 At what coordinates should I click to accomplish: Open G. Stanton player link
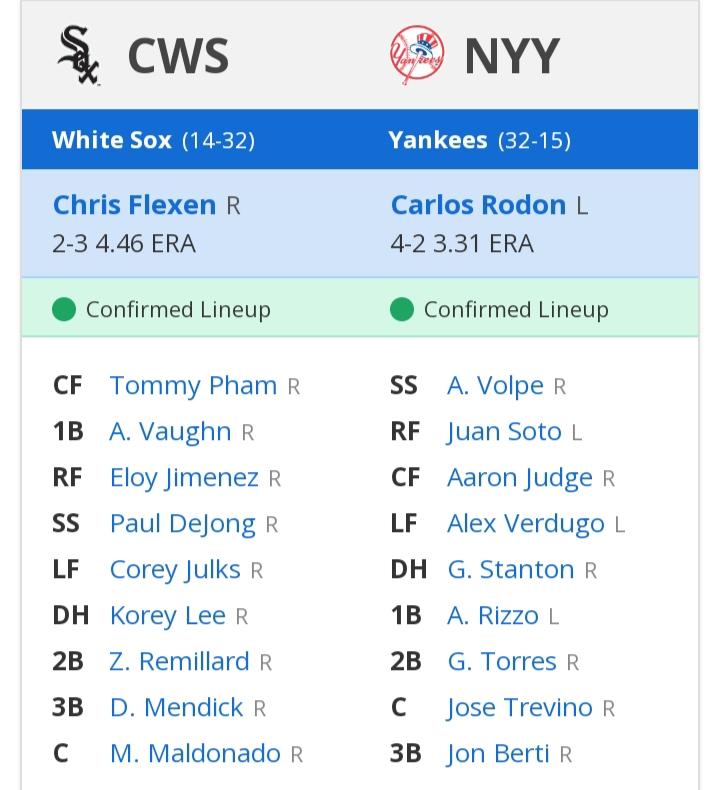pos(511,569)
